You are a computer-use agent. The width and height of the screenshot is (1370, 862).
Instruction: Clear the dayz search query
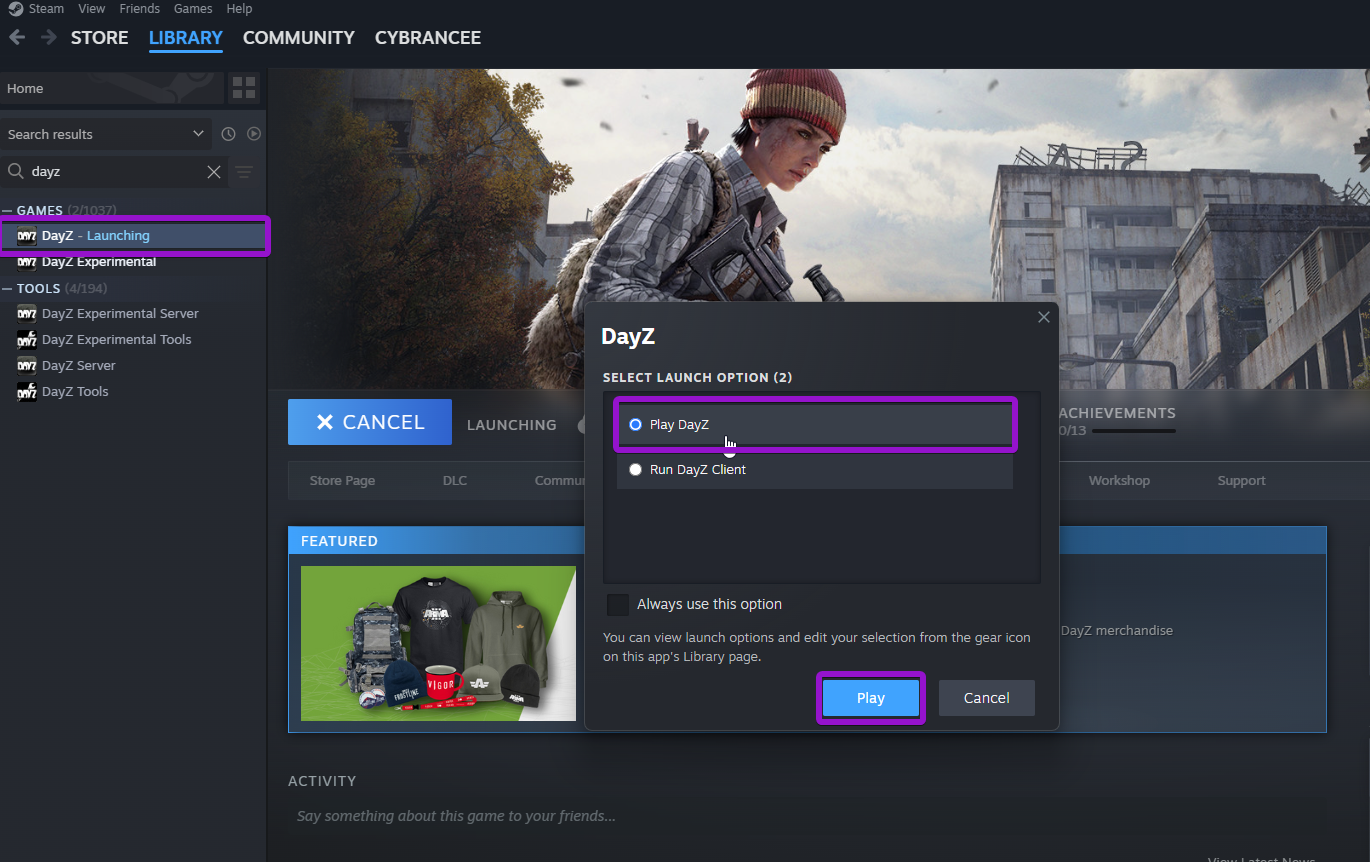click(213, 171)
